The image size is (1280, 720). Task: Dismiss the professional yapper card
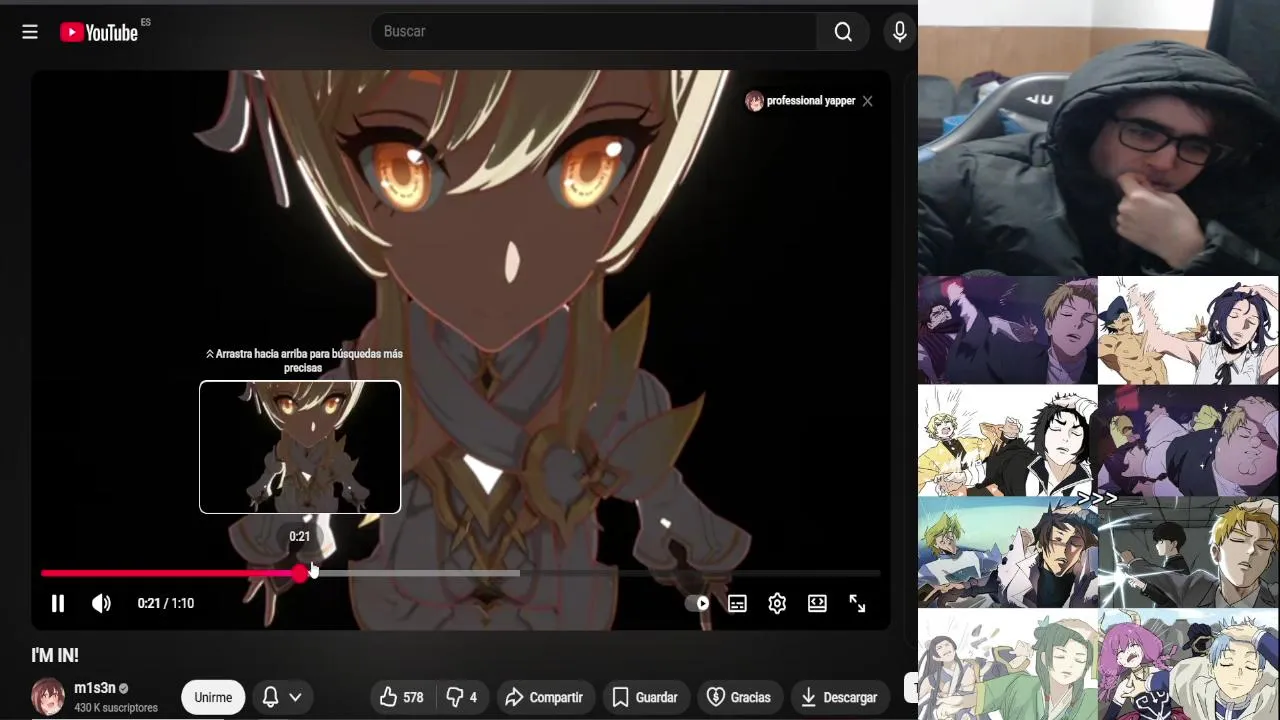[x=867, y=101]
